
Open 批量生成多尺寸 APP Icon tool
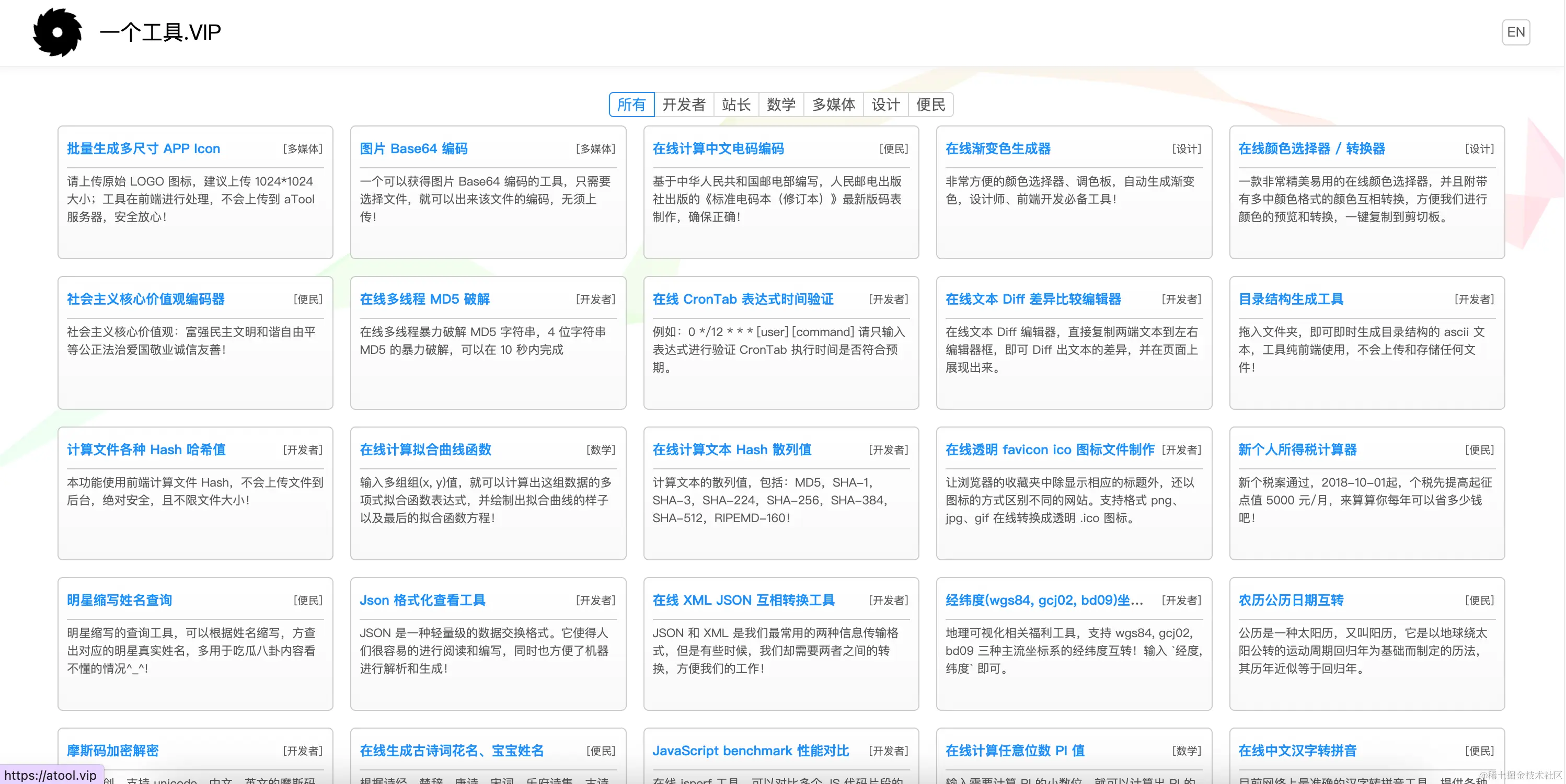point(143,149)
